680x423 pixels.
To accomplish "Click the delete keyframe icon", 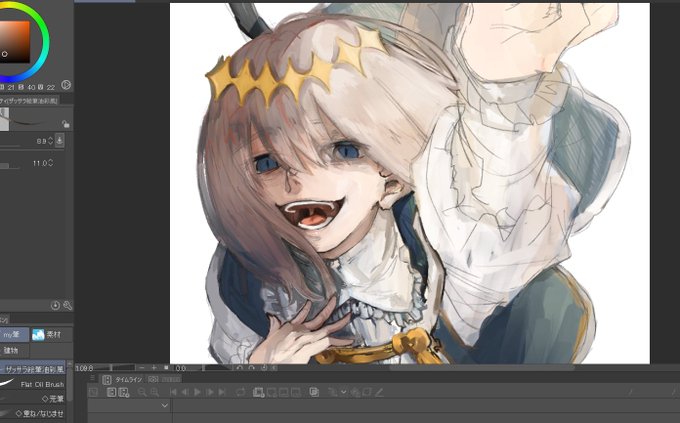I will click(355, 393).
